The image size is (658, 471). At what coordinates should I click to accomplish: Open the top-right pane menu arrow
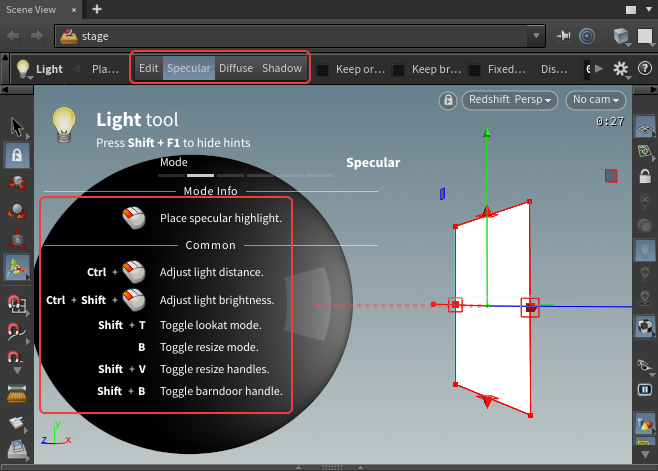[648, 9]
